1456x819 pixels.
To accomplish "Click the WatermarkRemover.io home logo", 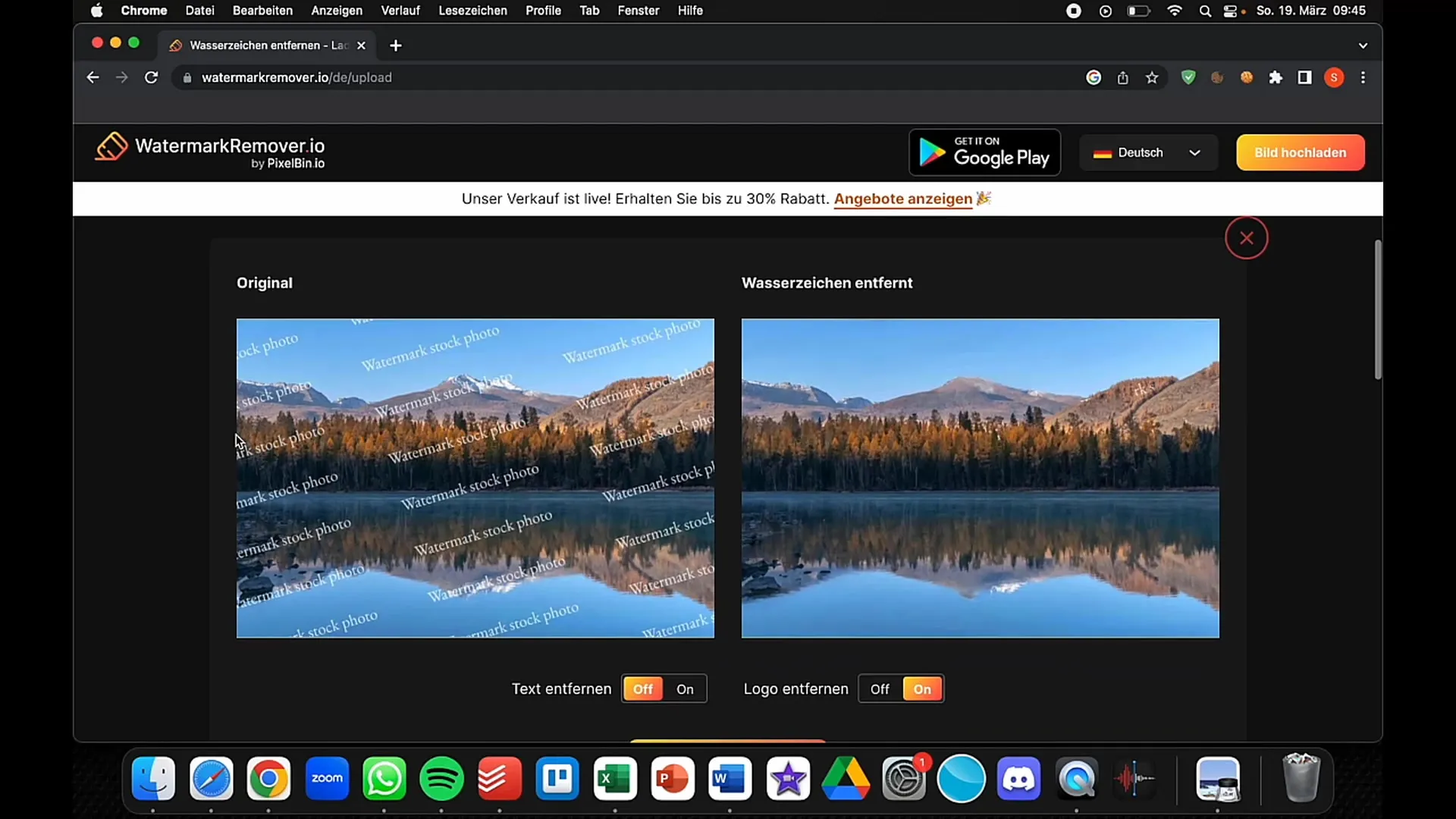I will point(210,152).
